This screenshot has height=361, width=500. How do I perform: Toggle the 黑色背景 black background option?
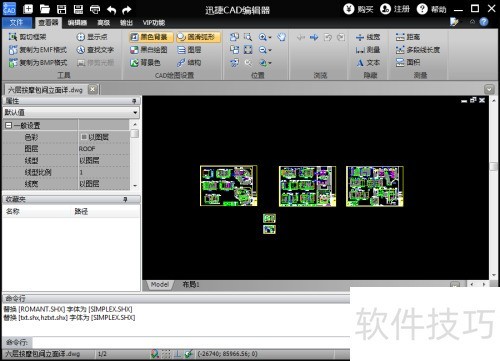(151, 37)
